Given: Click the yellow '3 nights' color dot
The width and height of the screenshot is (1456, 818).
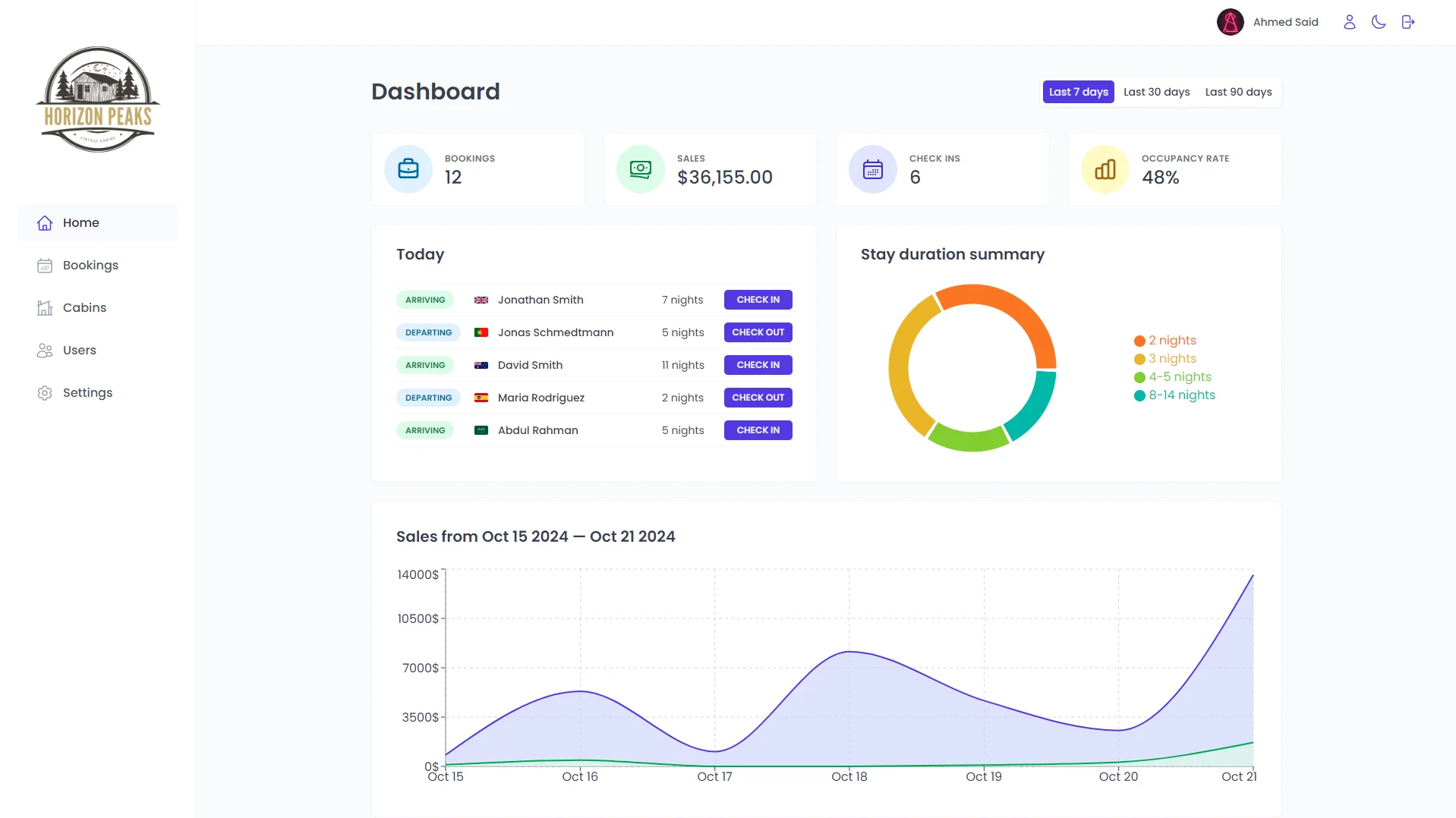Looking at the screenshot, I should coord(1139,358).
